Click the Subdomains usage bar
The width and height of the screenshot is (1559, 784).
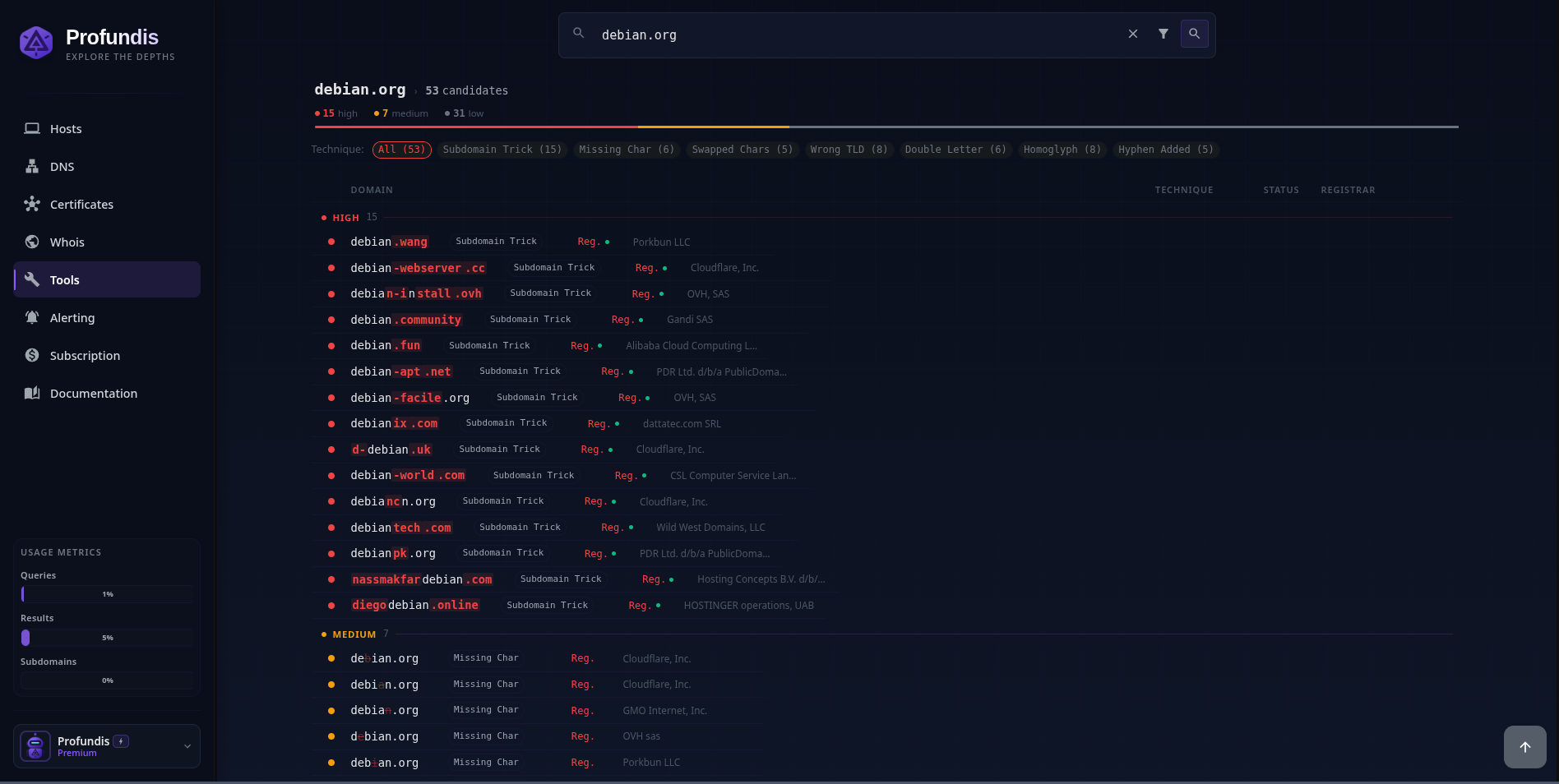click(107, 680)
